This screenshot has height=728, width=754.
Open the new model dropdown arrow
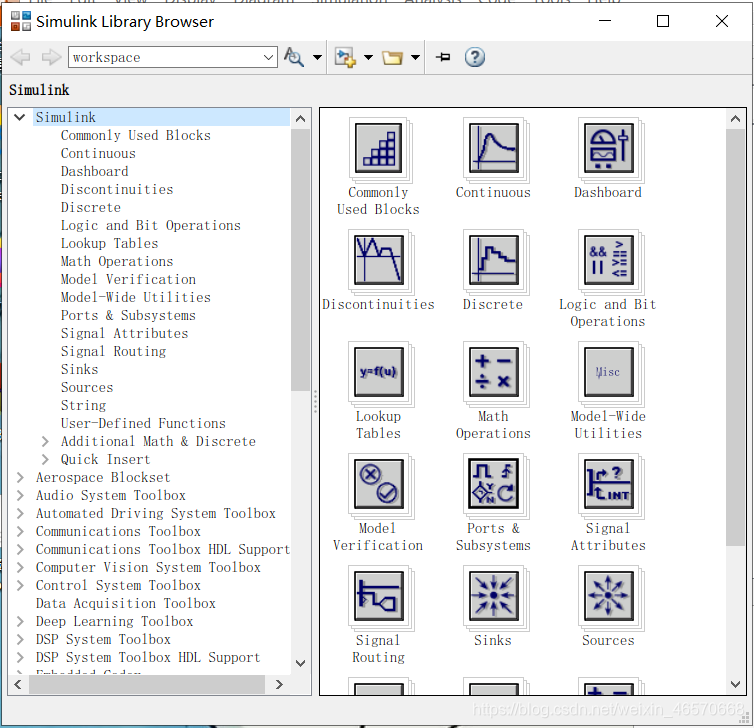[368, 58]
